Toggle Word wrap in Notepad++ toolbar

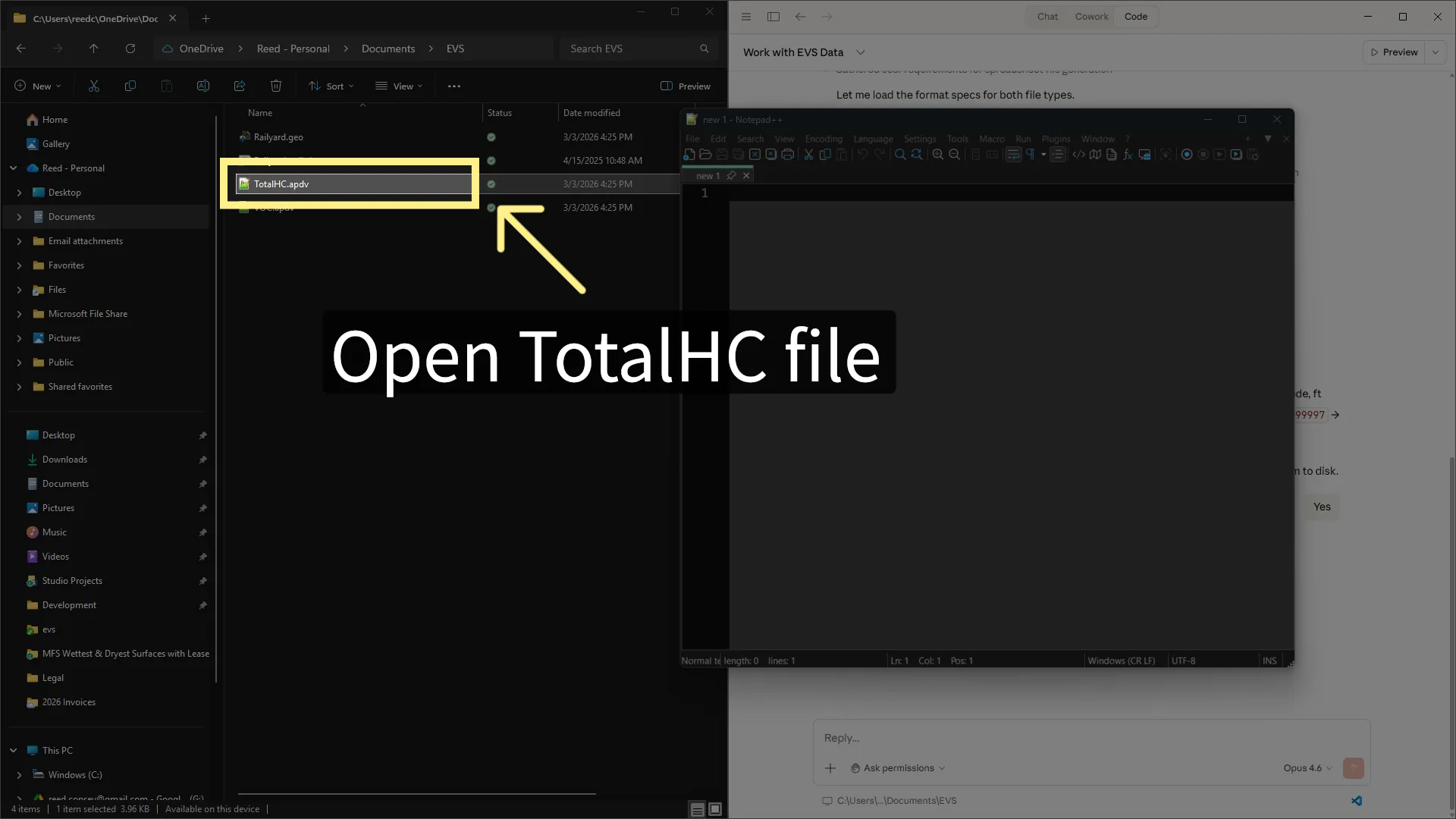coord(1013,155)
